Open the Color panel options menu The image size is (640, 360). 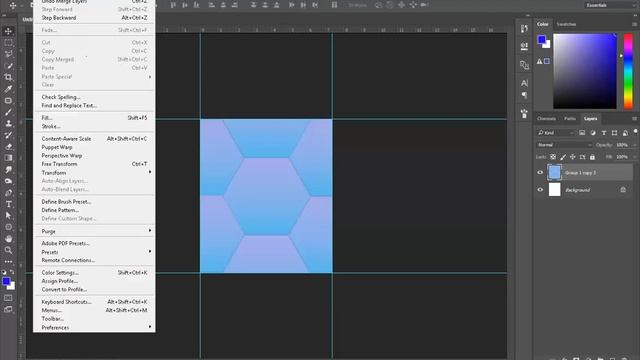[634, 24]
